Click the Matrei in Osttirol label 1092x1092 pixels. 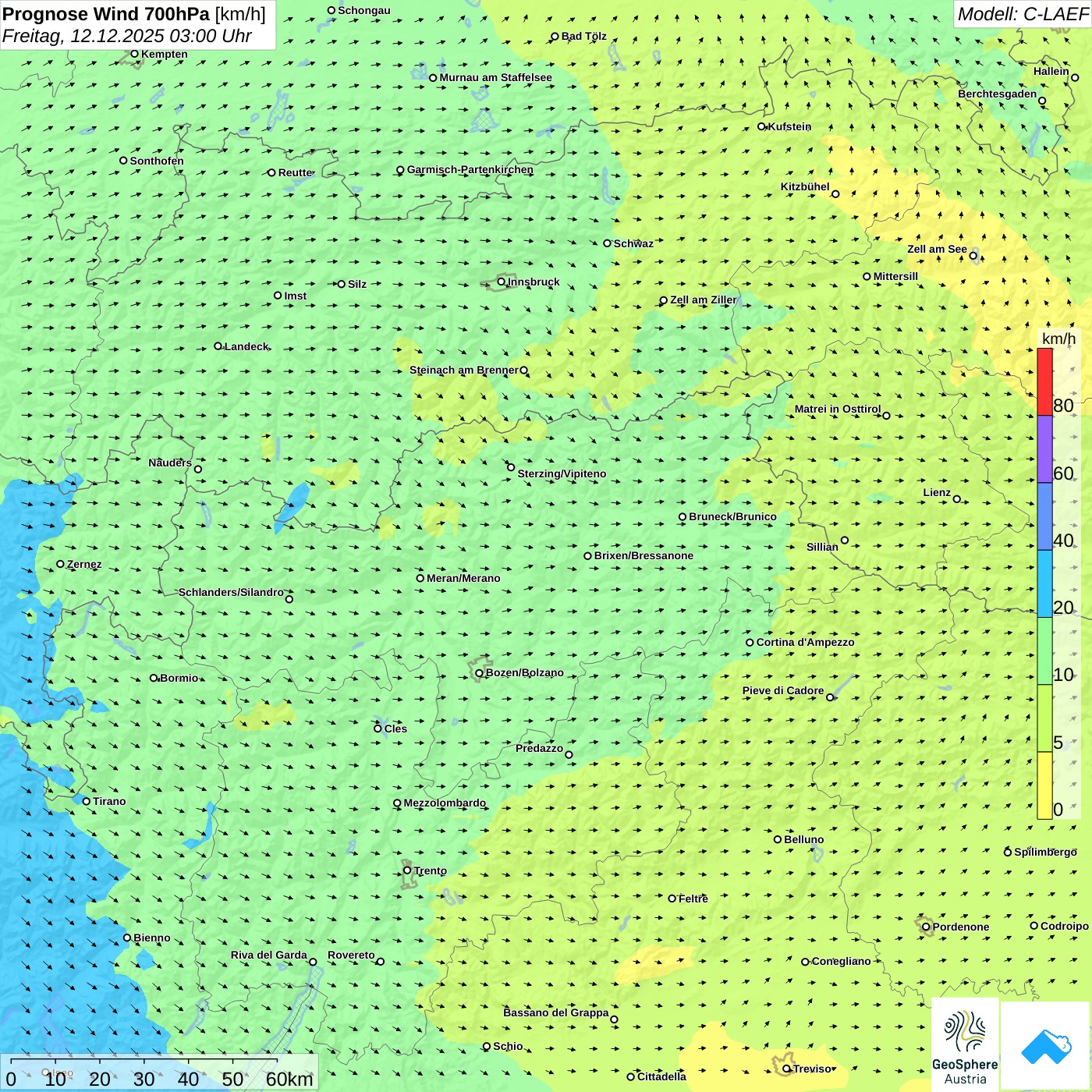[838, 409]
